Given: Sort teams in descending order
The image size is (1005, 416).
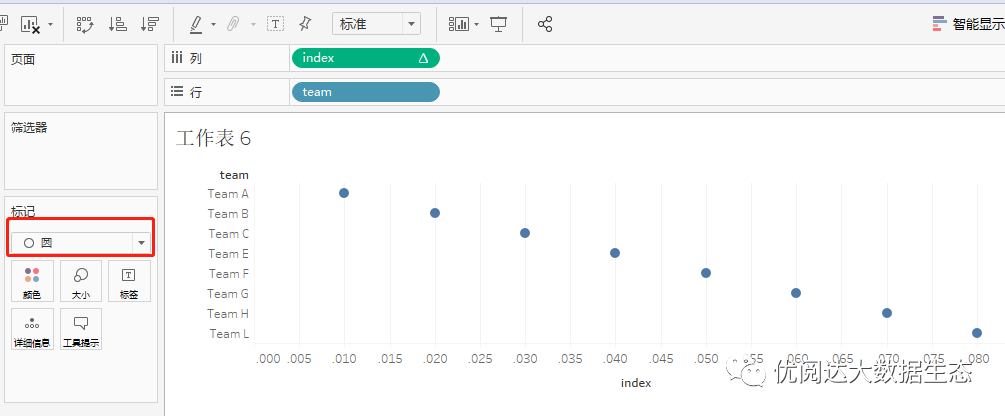Looking at the screenshot, I should point(150,24).
